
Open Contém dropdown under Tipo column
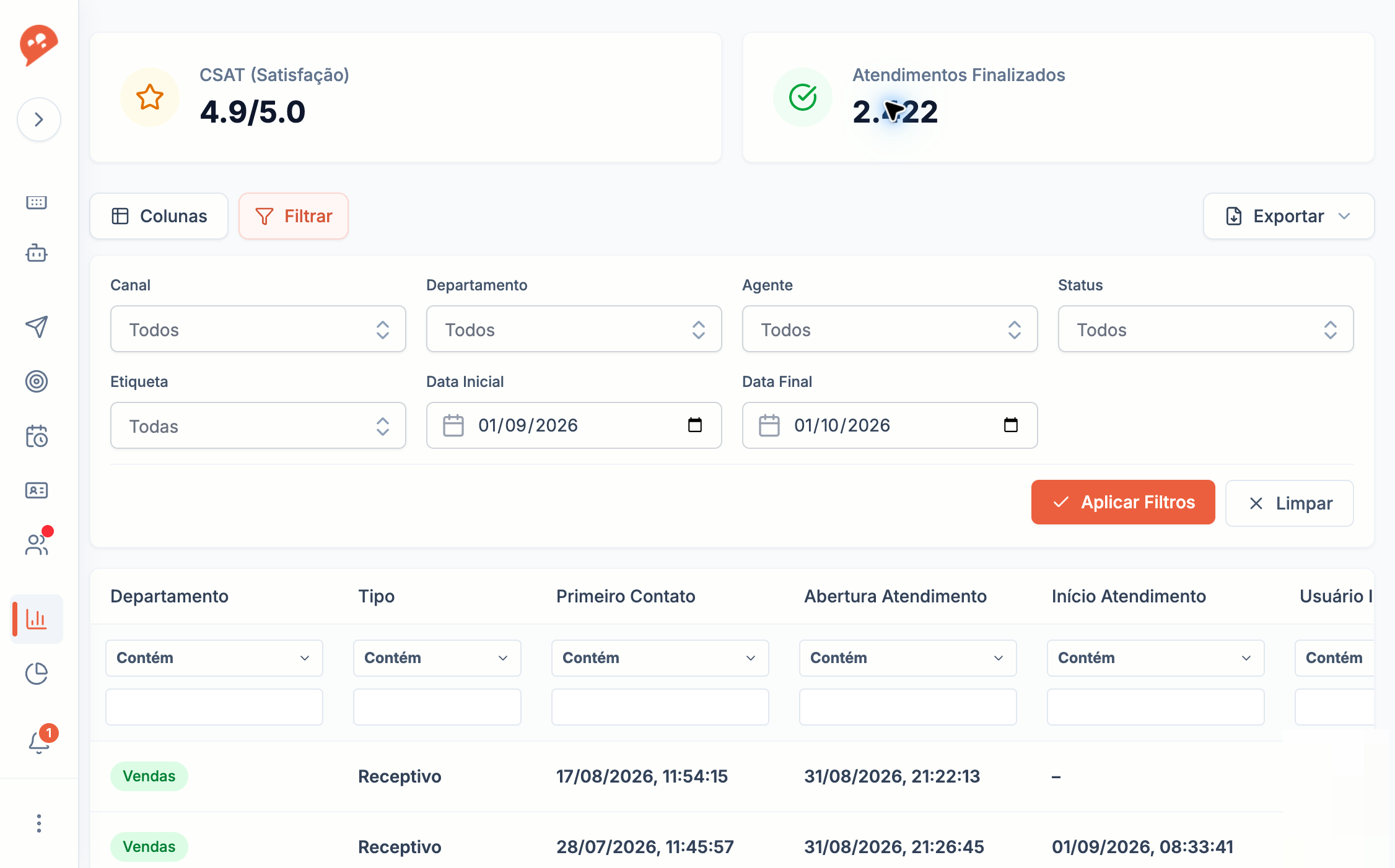point(437,658)
